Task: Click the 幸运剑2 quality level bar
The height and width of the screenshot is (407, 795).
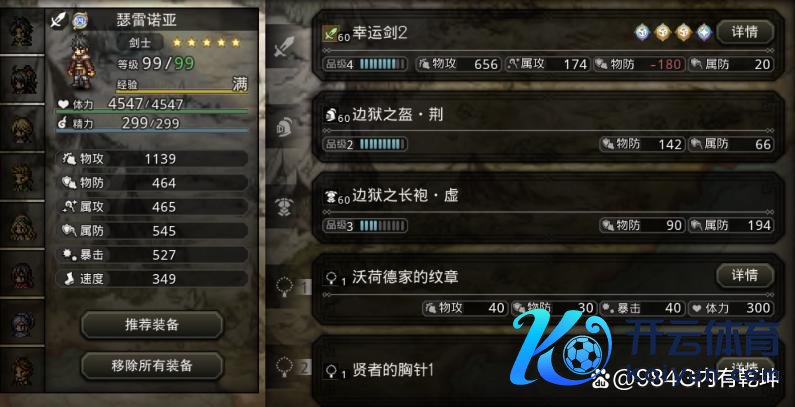Action: tap(383, 64)
